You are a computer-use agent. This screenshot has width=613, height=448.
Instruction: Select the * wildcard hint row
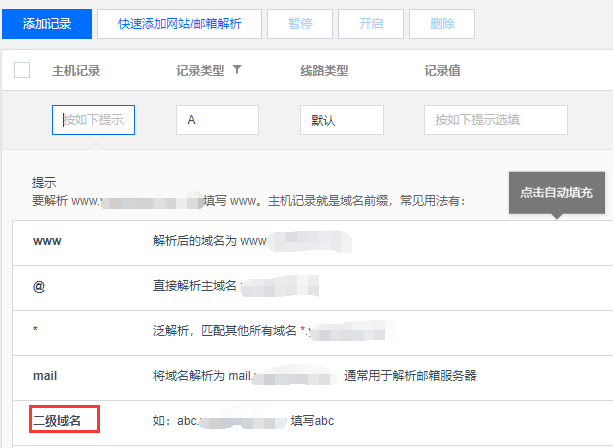[313, 333]
